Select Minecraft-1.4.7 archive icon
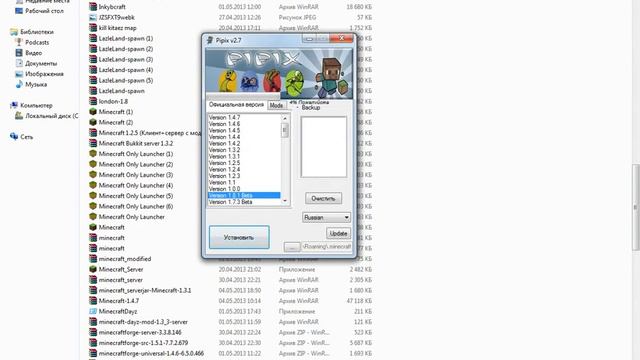The image size is (640, 360). click(x=93, y=301)
